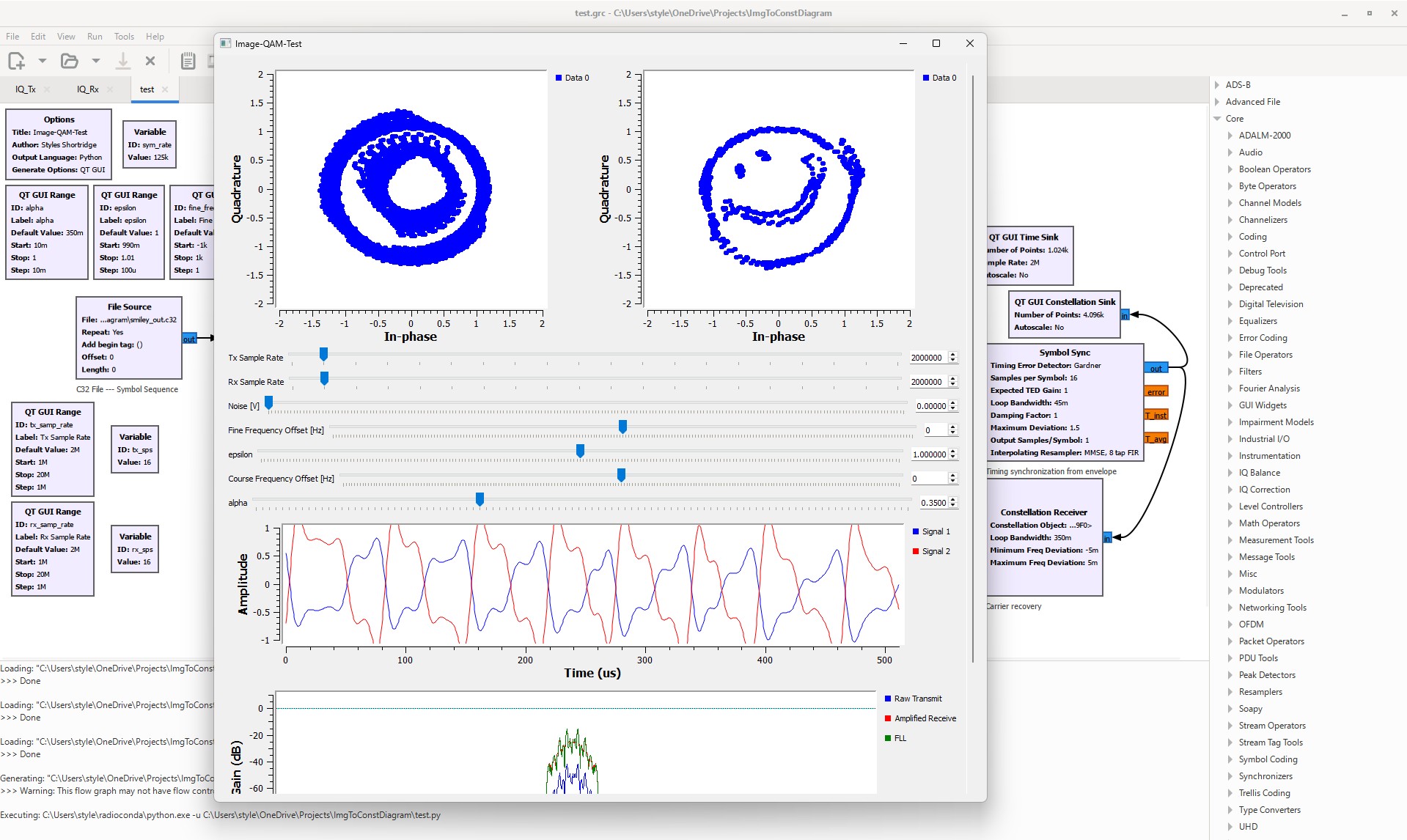Click the File Source block's out port

point(189,339)
